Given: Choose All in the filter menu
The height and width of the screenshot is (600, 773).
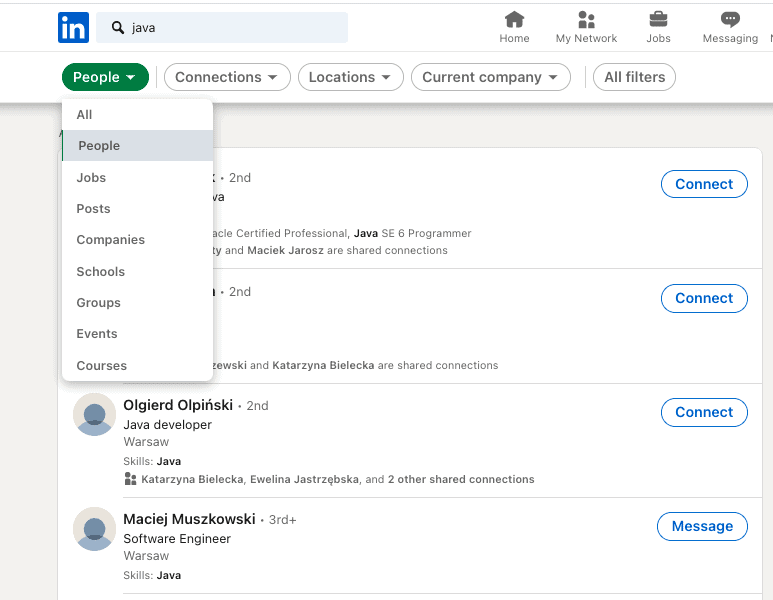Looking at the screenshot, I should point(84,115).
